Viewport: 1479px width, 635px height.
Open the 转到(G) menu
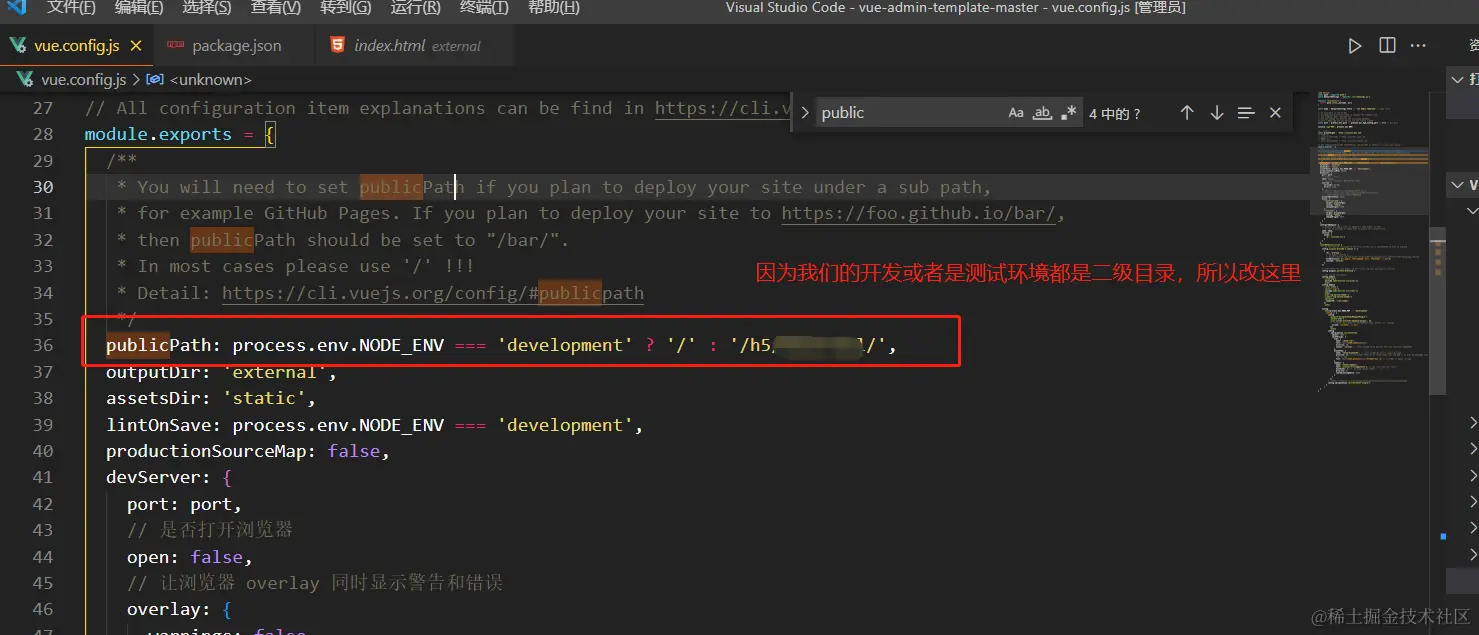click(345, 8)
